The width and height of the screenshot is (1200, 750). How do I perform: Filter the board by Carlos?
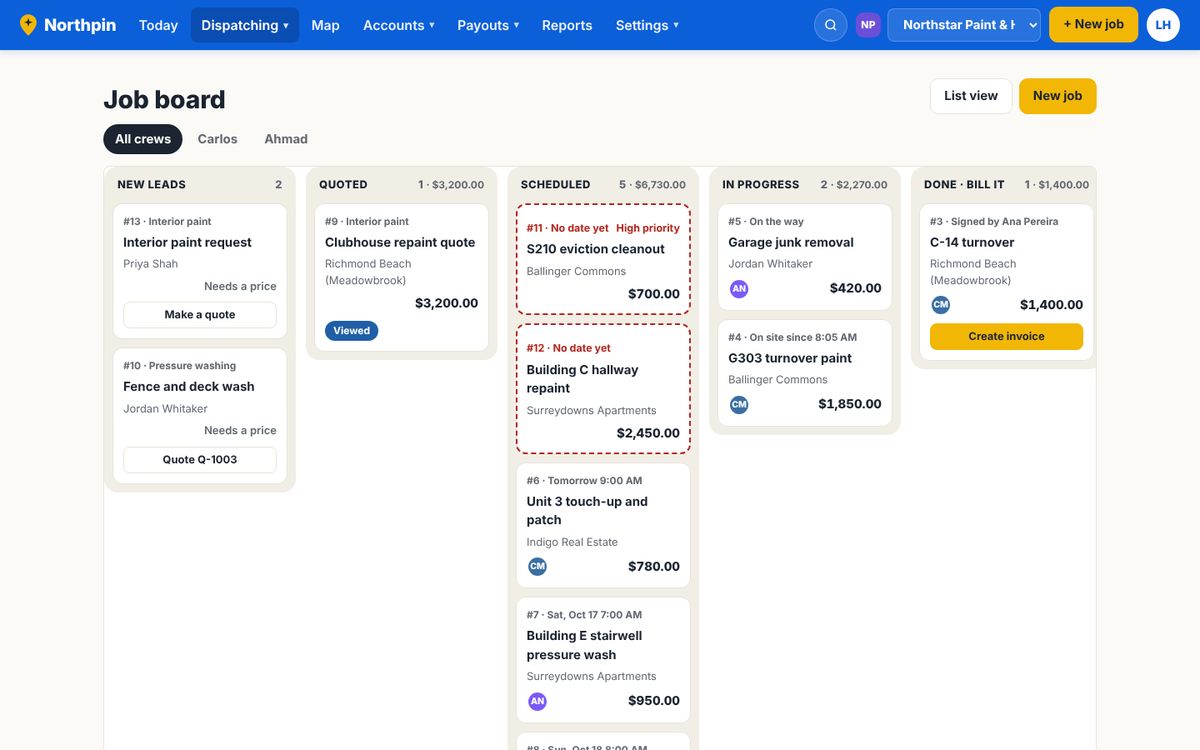[x=217, y=139]
